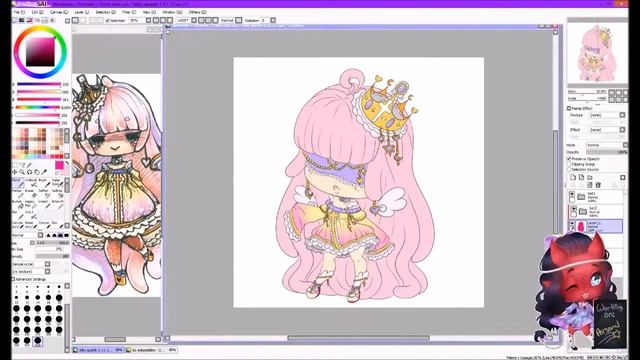Adjust the brush Density slider

click(53, 256)
